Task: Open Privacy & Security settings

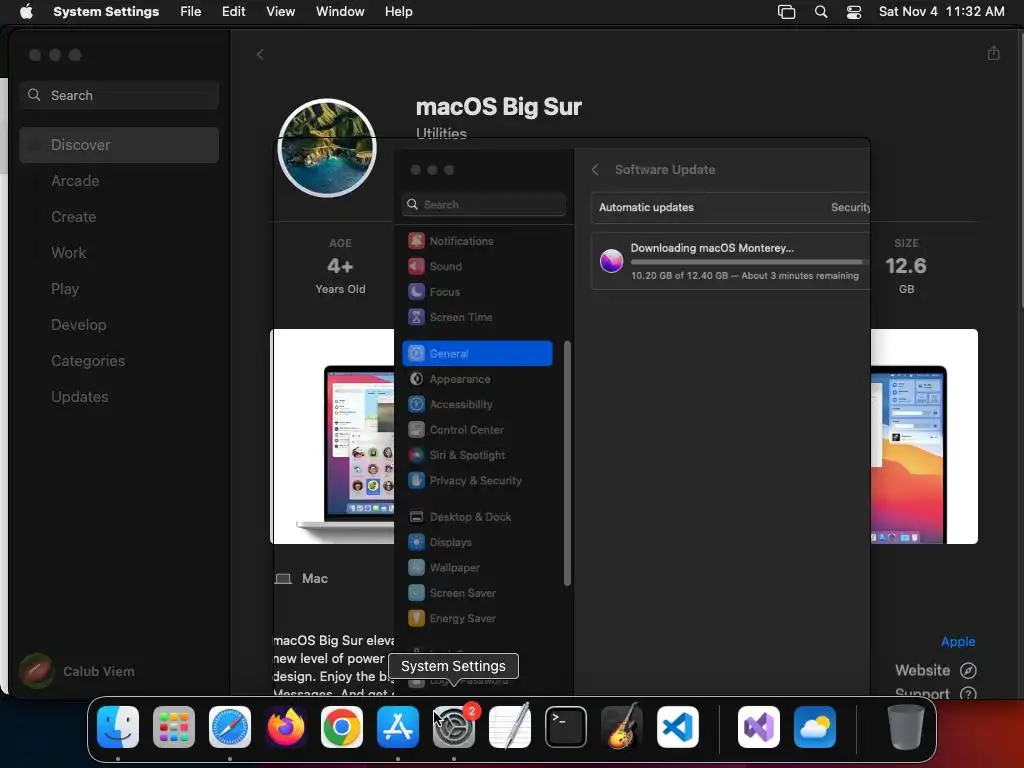Action: tap(478, 481)
